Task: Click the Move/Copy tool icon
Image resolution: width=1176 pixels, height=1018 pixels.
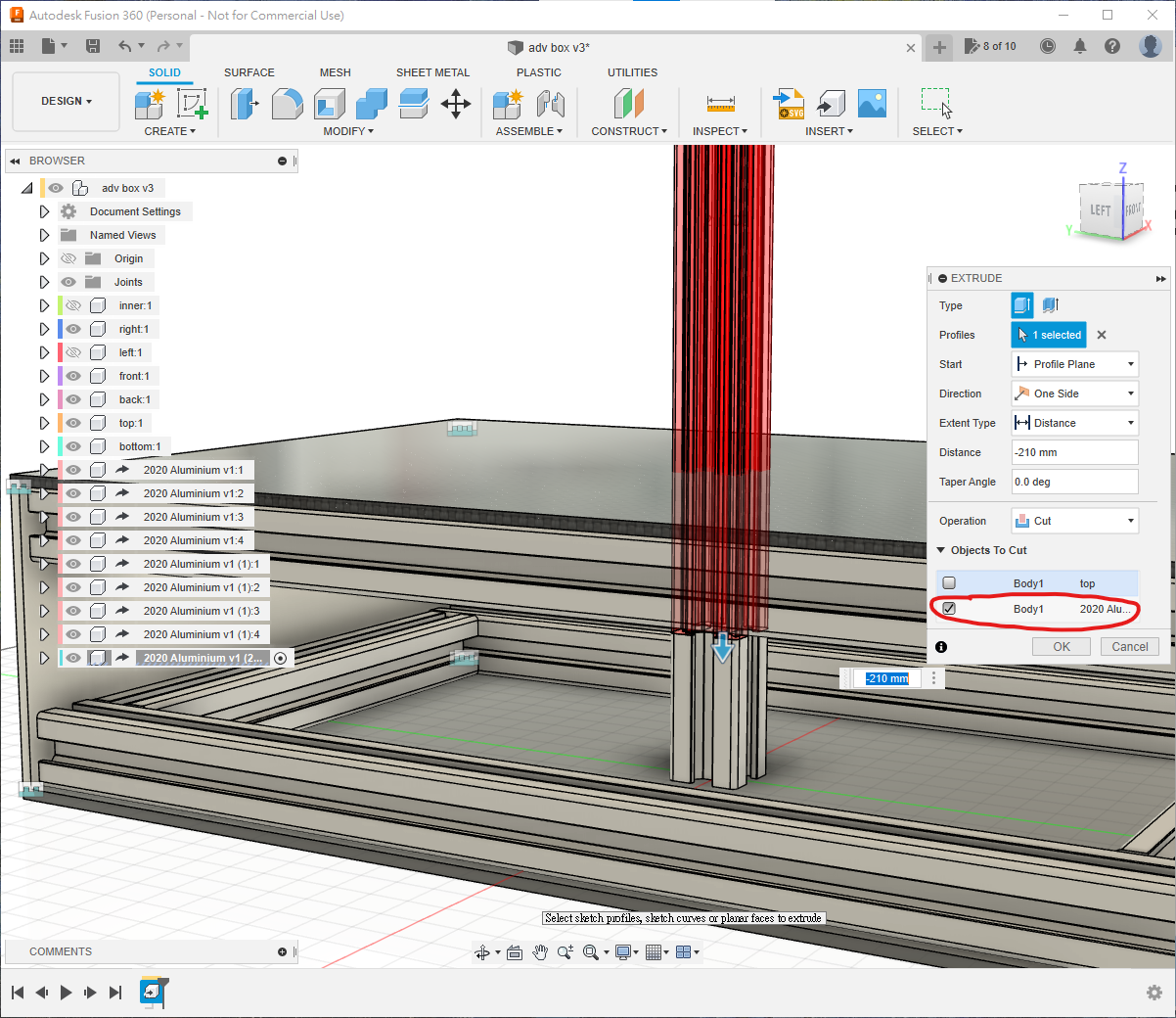Action: [x=456, y=104]
